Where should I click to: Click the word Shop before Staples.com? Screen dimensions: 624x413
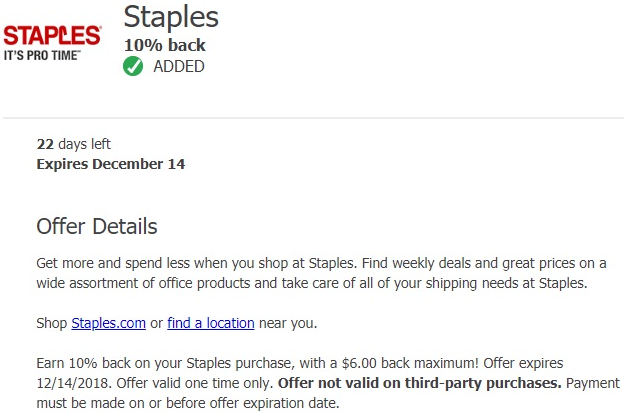click(x=52, y=323)
